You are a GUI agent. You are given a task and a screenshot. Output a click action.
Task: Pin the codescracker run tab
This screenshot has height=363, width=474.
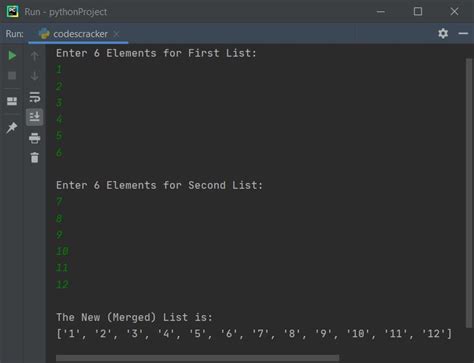pyautogui.click(x=12, y=127)
